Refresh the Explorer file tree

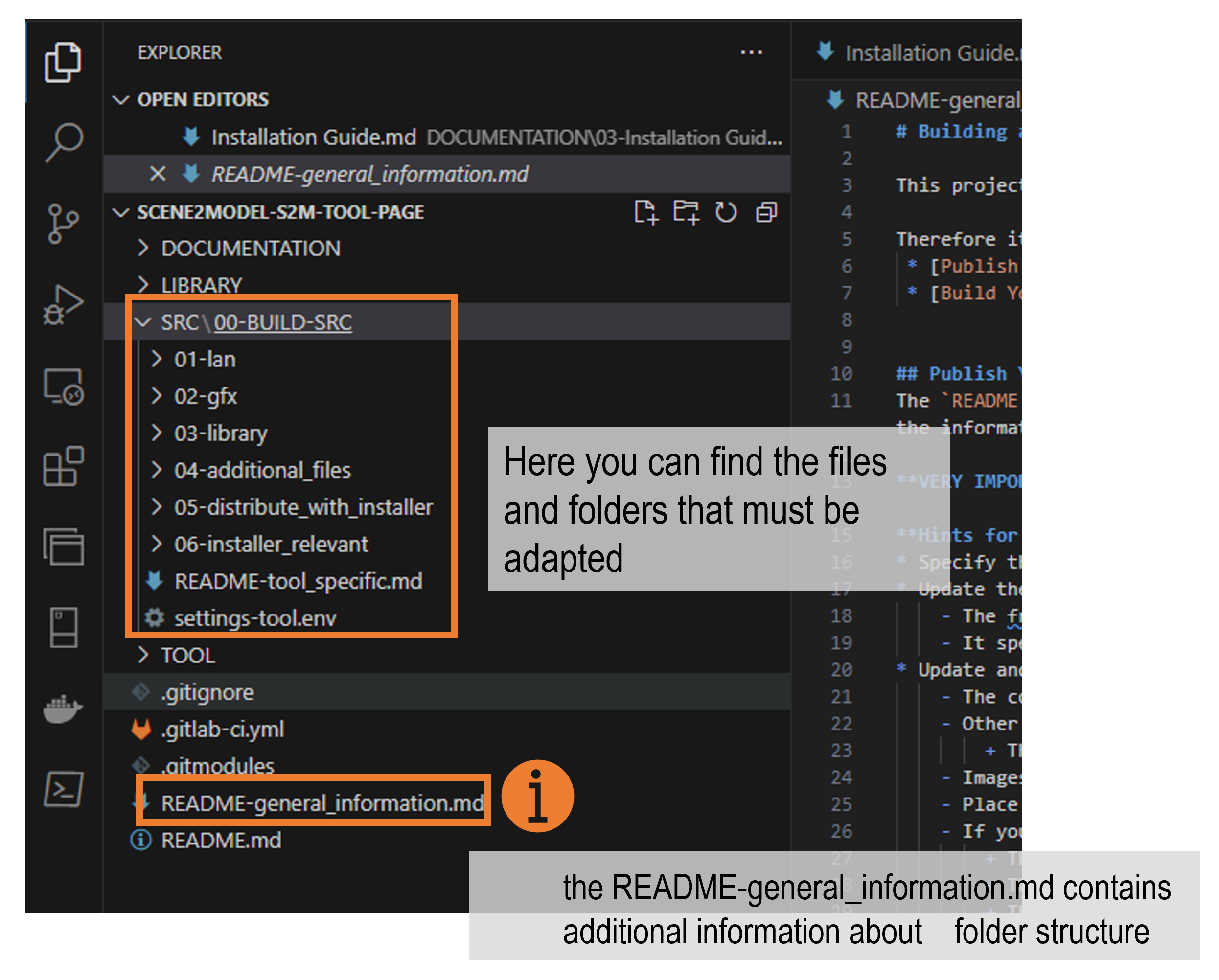tap(726, 212)
